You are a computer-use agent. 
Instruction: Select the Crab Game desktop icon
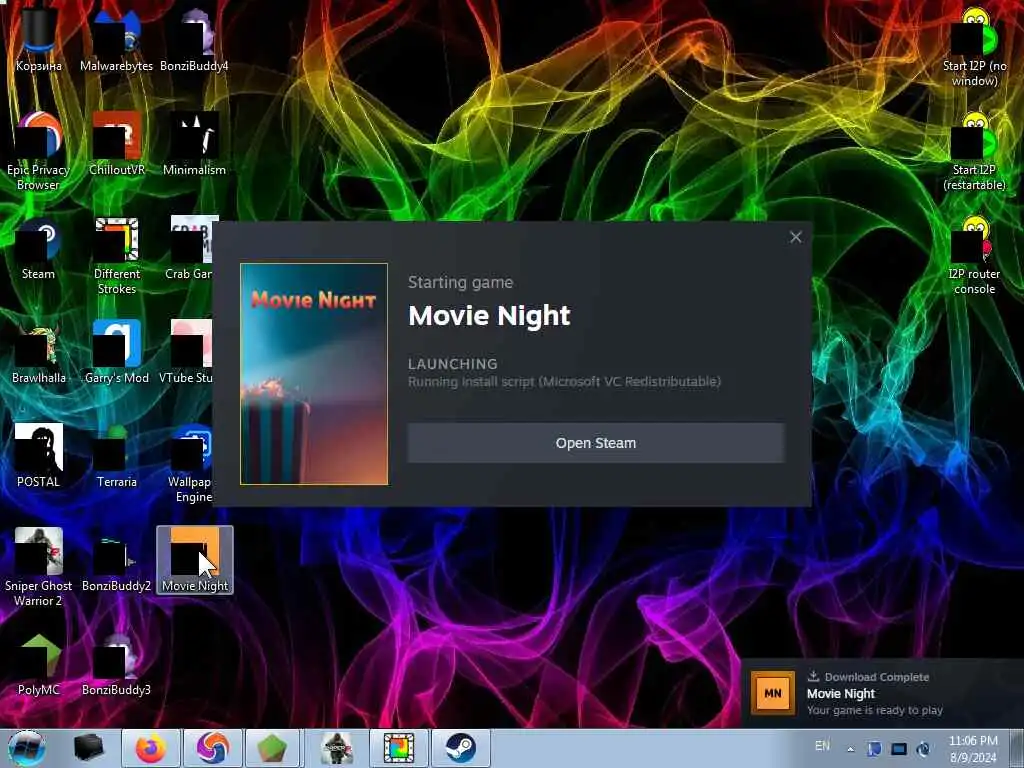pos(190,248)
